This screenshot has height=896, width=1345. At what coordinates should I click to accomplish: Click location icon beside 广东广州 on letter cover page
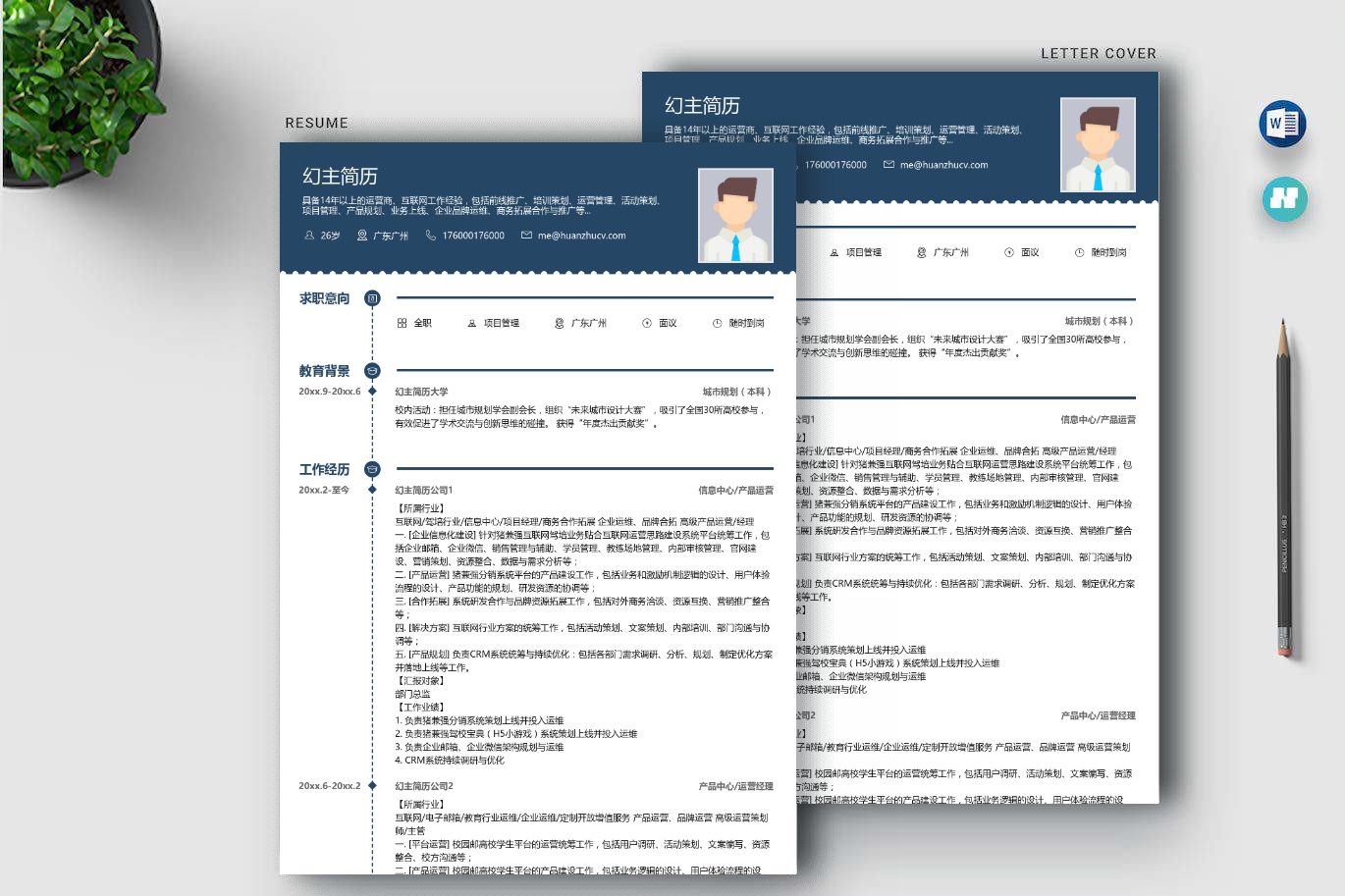point(922,252)
